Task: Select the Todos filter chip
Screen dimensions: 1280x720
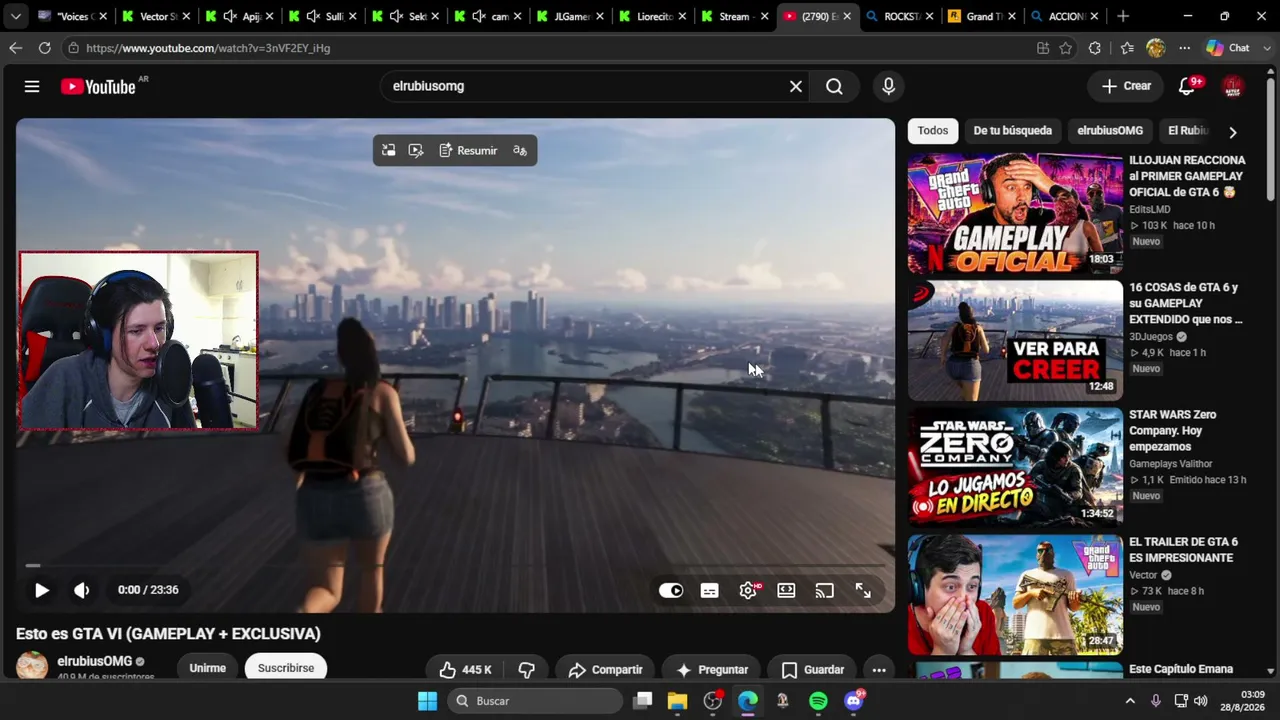Action: pyautogui.click(x=933, y=131)
